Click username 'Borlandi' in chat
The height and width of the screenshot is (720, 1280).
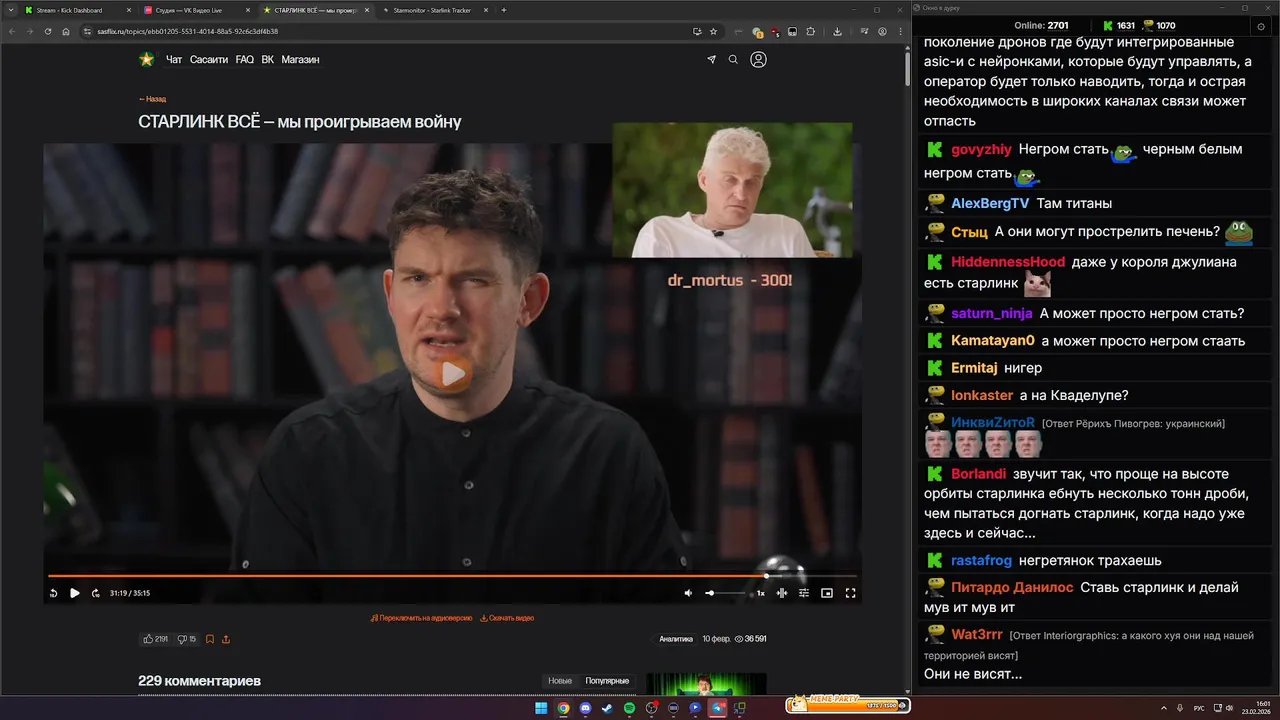click(978, 474)
